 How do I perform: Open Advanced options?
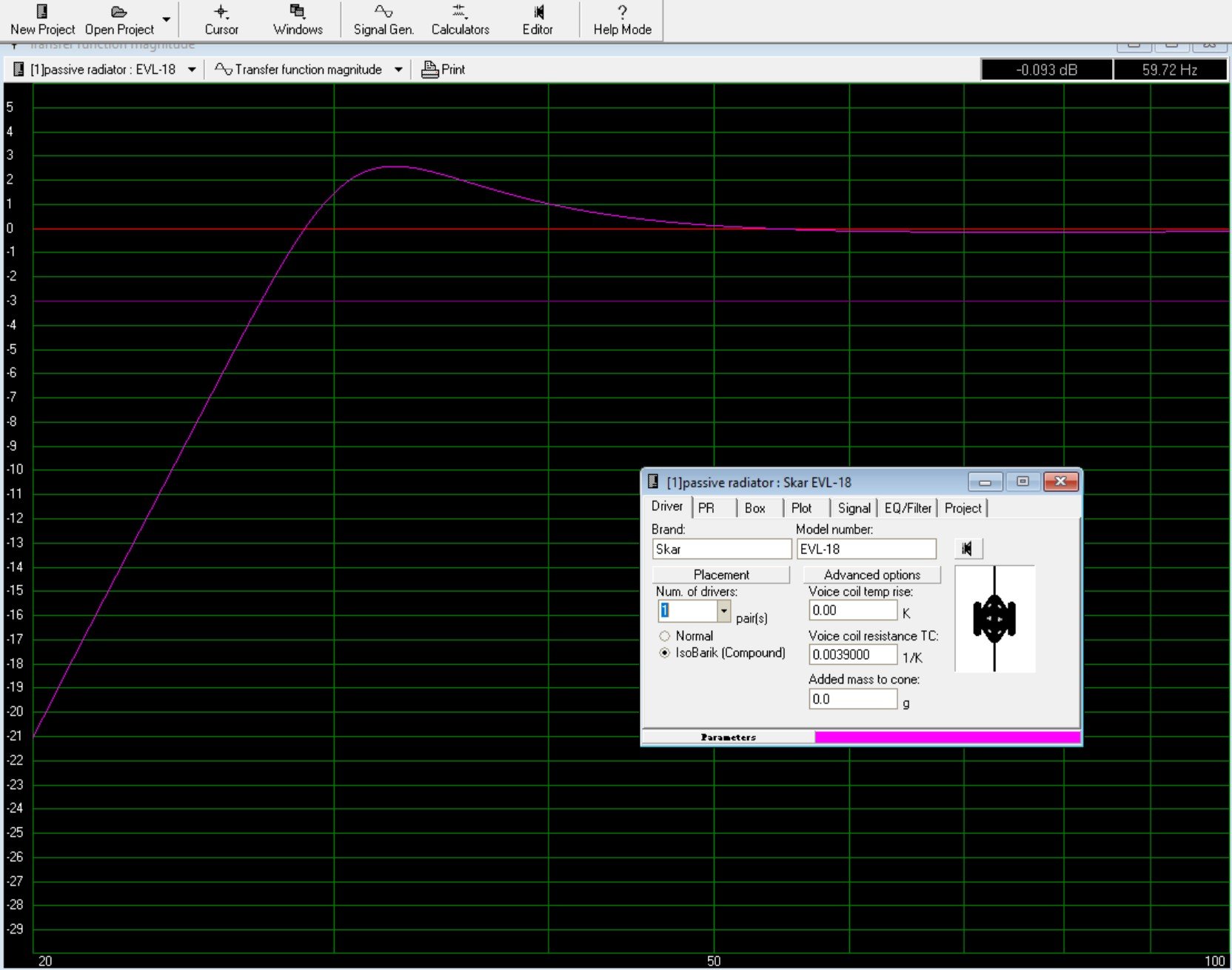871,575
